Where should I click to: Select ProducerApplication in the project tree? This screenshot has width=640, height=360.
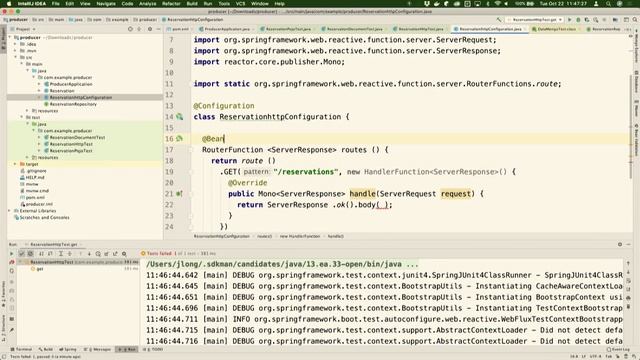pyautogui.click(x=71, y=84)
